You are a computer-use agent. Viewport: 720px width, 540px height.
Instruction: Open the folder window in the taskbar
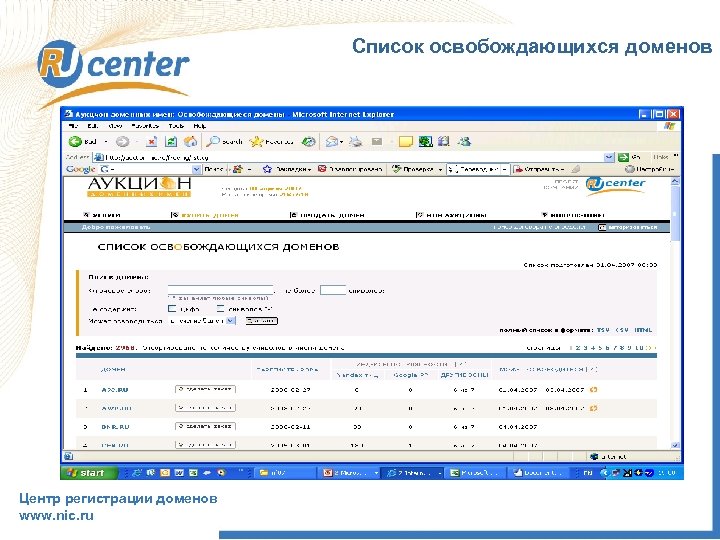284,472
